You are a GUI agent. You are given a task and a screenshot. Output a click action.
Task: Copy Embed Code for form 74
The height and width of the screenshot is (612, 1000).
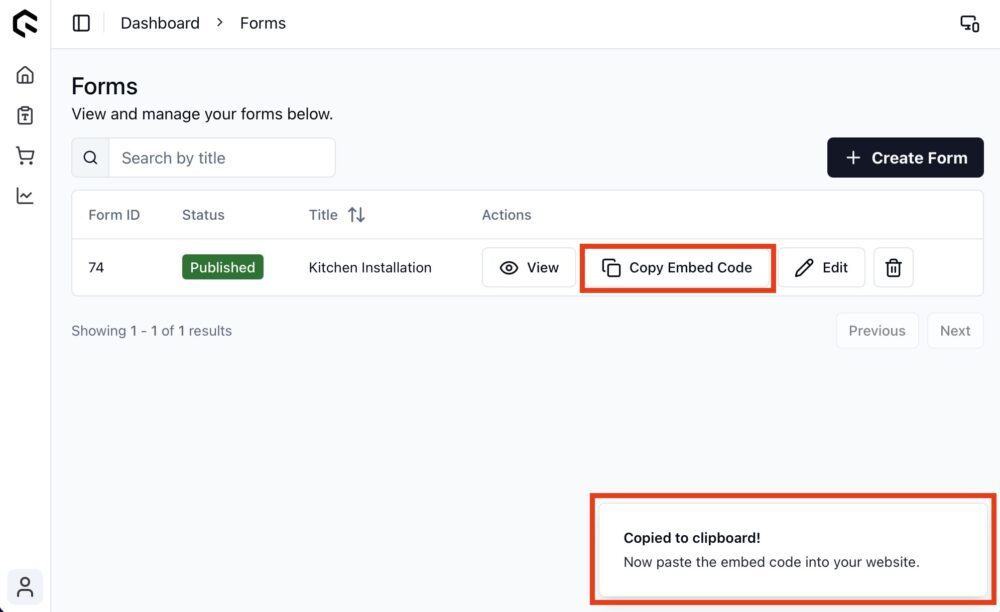[x=677, y=267]
